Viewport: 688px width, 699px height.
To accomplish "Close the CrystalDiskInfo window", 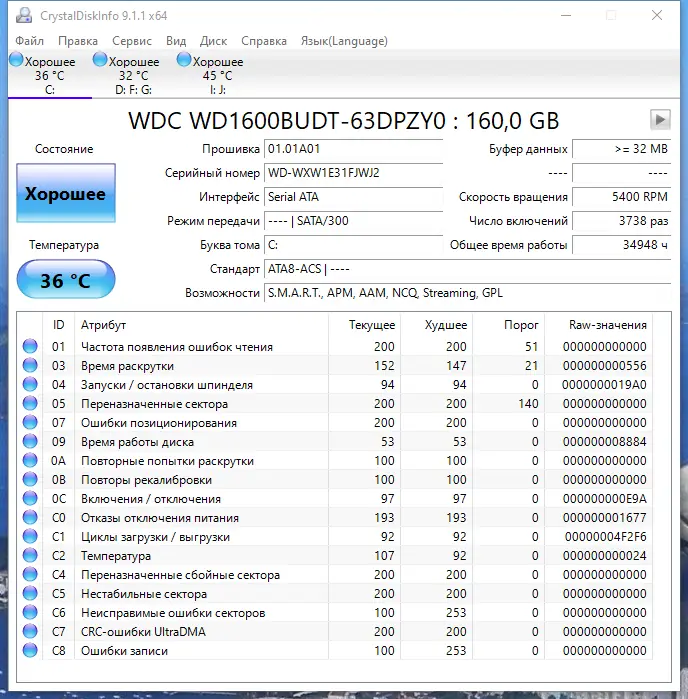I will [x=657, y=16].
